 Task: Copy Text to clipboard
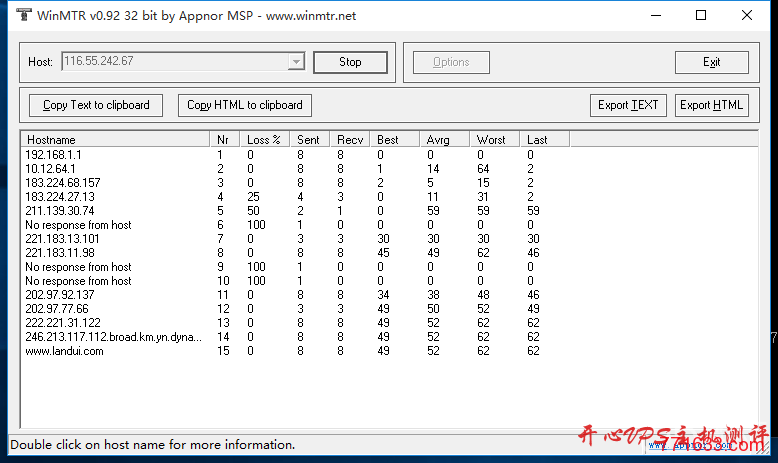click(96, 105)
